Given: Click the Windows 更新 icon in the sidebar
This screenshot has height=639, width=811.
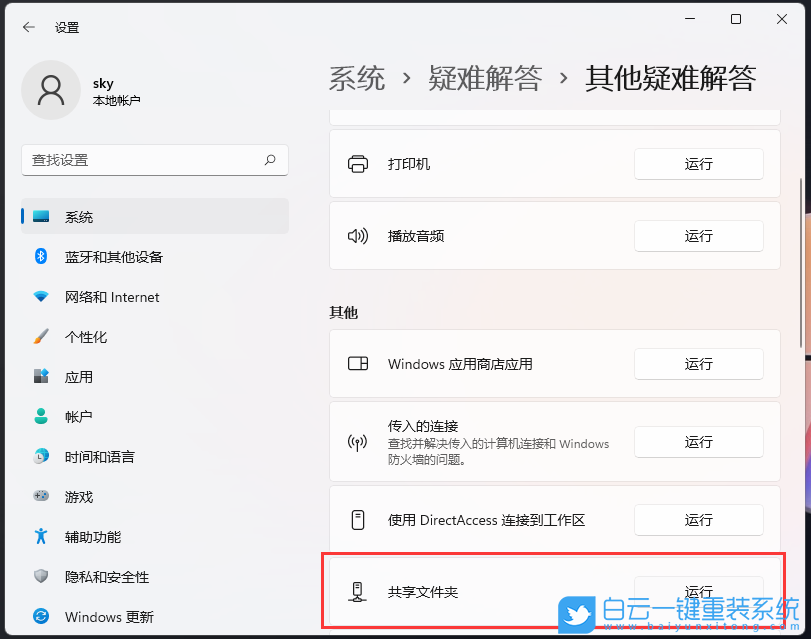Looking at the screenshot, I should pyautogui.click(x=40, y=617).
